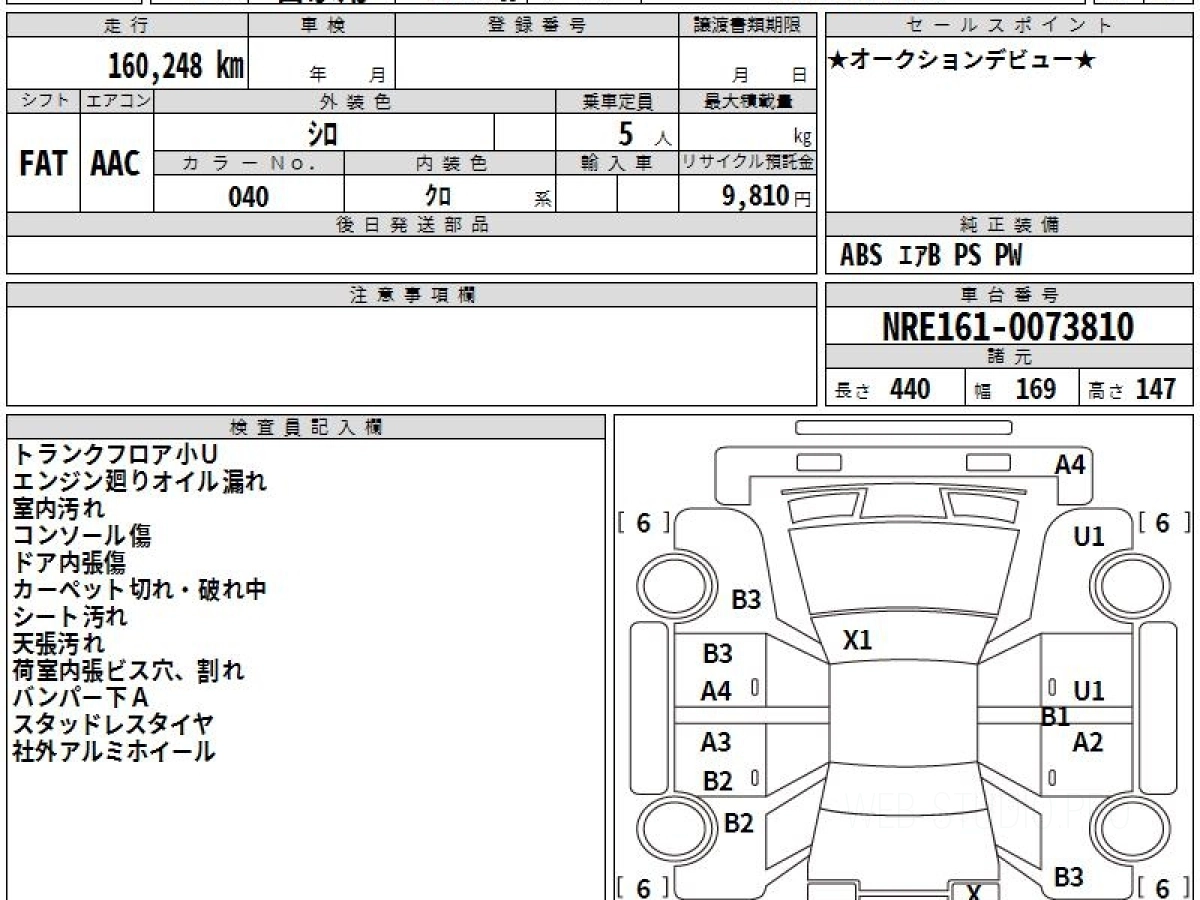
Task: Click the exterior color value シロ
Action: 323,133
